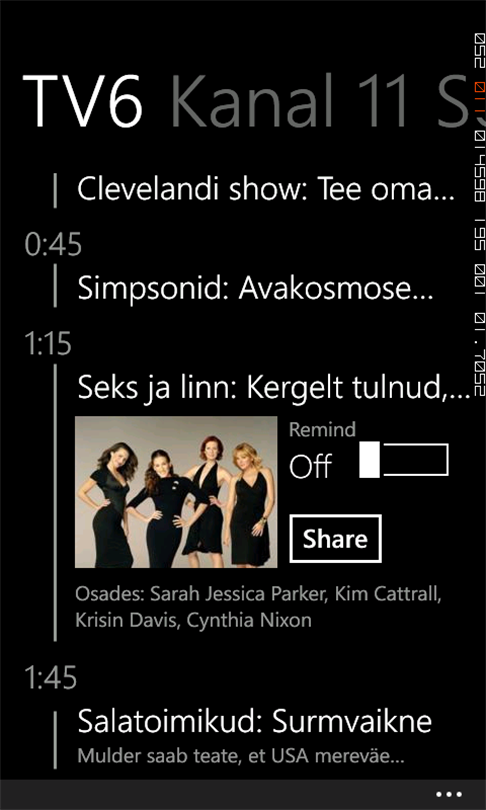486x810 pixels.
Task: Tap the 1:15 time marker
Action: (x=48, y=345)
